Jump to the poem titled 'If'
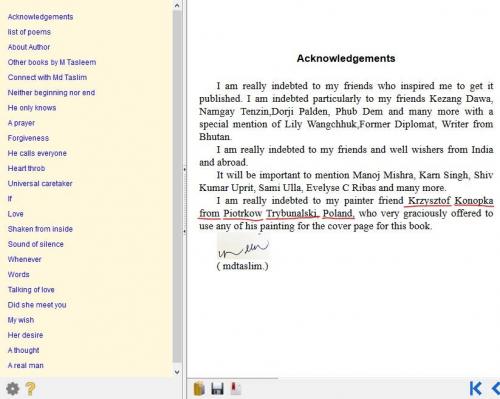500x399 pixels. click(x=10, y=199)
